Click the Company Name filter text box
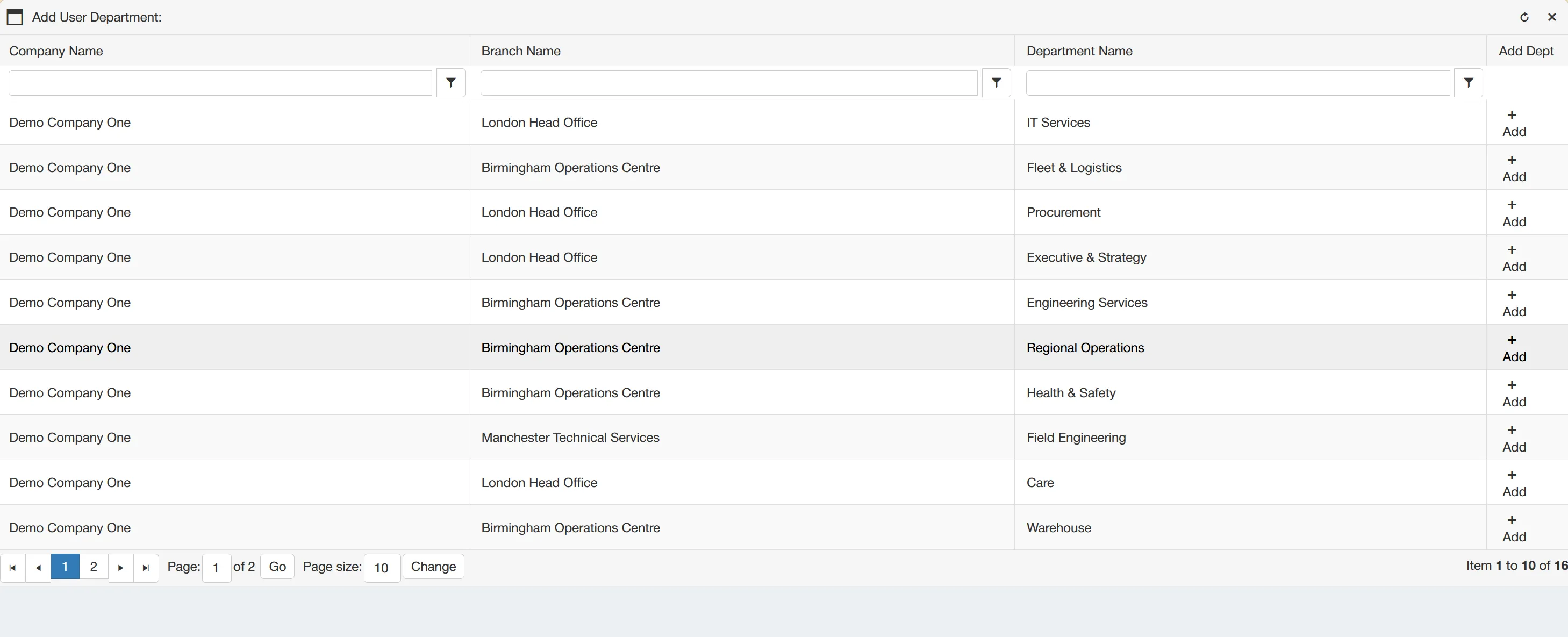Viewport: 1568px width, 637px height. pyautogui.click(x=220, y=83)
